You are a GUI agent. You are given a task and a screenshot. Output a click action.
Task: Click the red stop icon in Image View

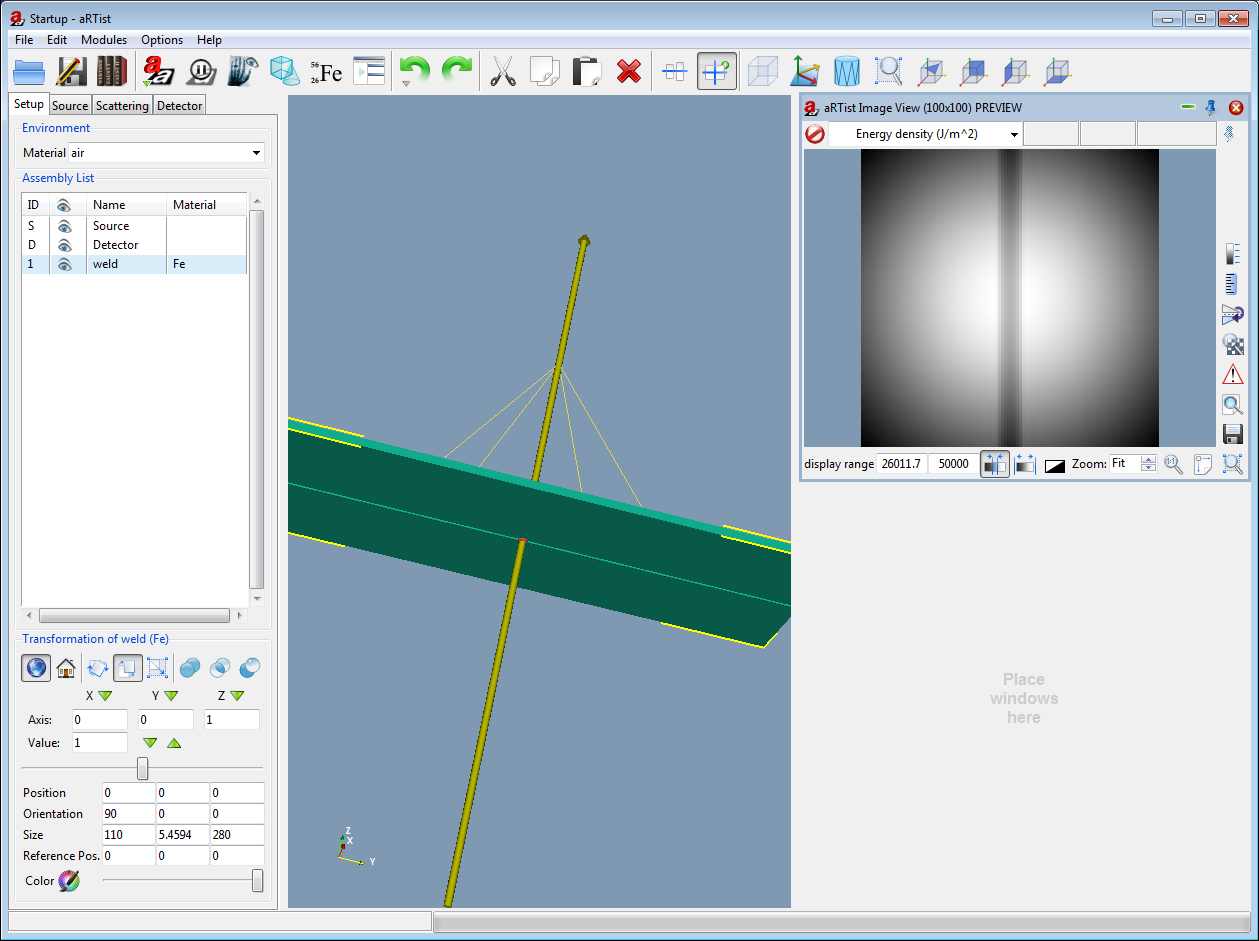(x=815, y=134)
